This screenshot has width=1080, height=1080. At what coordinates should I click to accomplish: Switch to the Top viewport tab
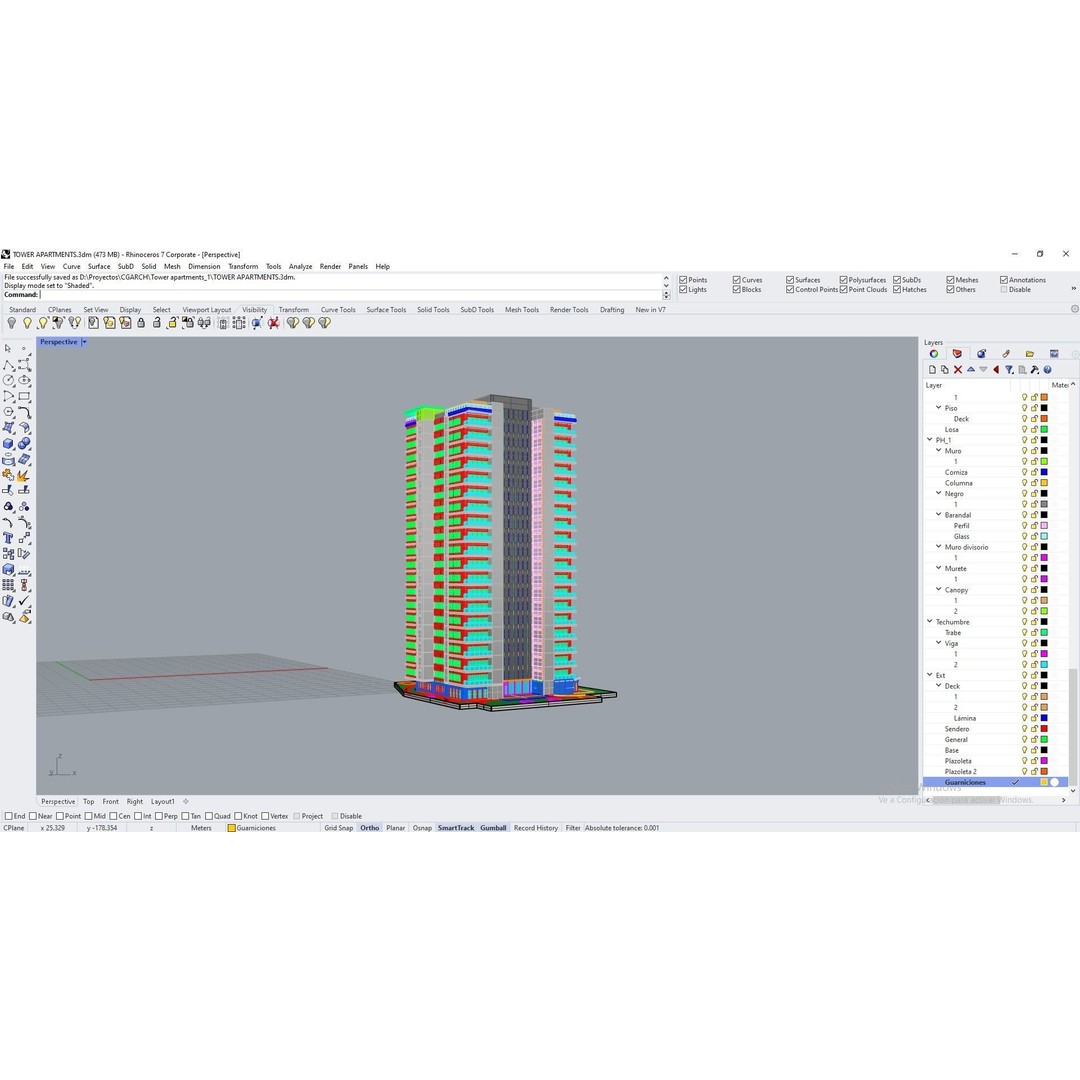point(89,802)
